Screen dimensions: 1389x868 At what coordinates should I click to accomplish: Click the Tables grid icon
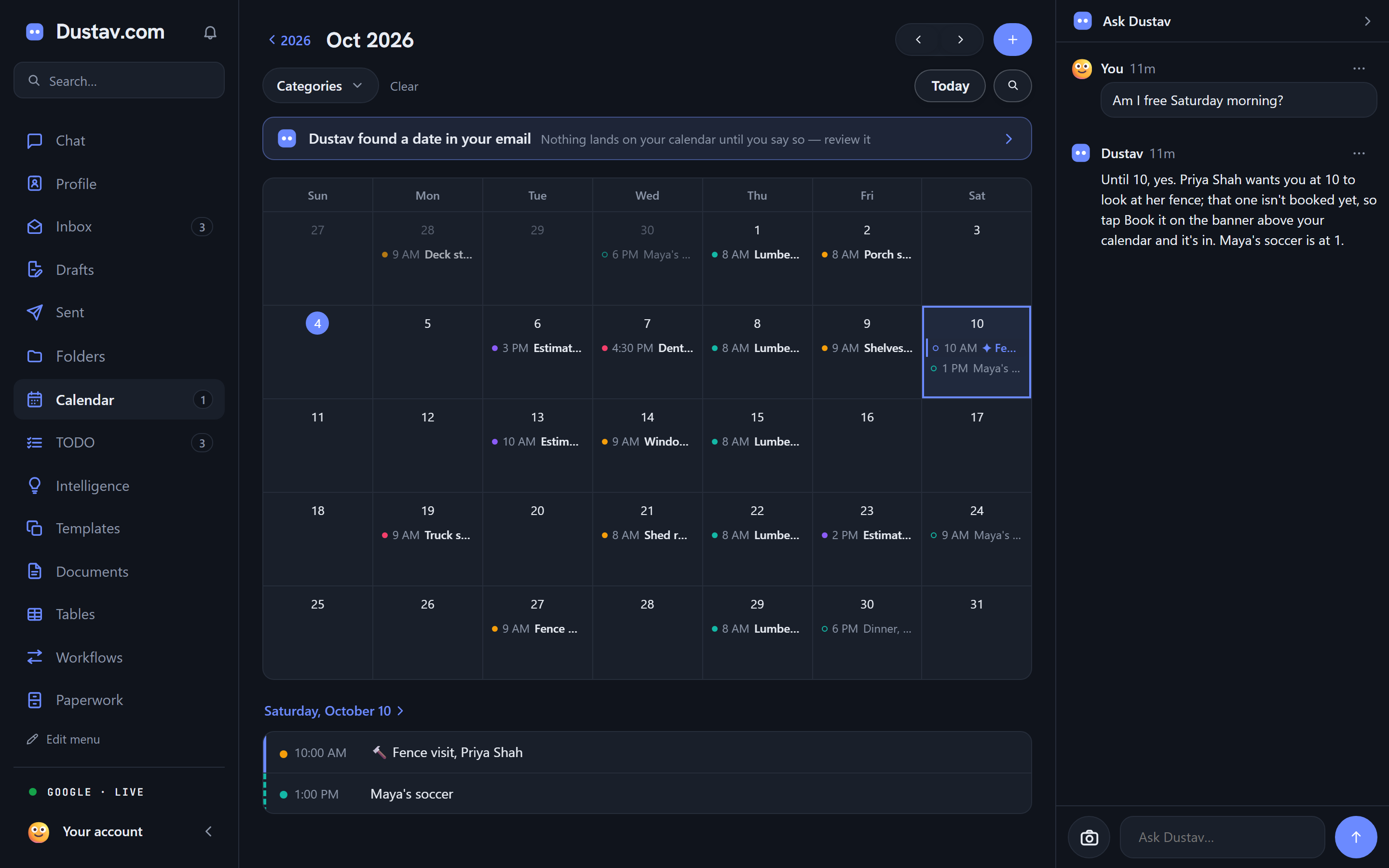[35, 614]
